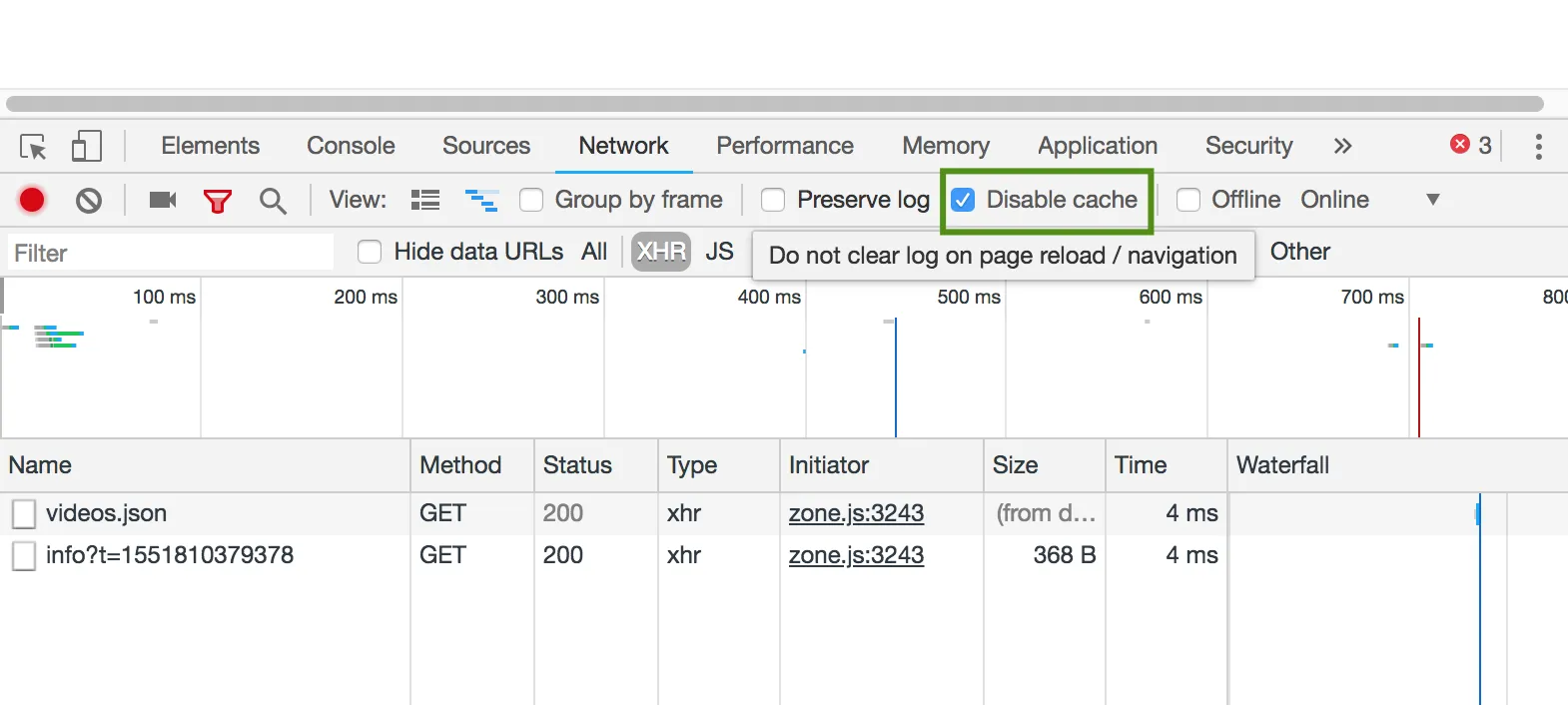Check Hide data URLs option
The image size is (1568, 705).
tap(370, 253)
